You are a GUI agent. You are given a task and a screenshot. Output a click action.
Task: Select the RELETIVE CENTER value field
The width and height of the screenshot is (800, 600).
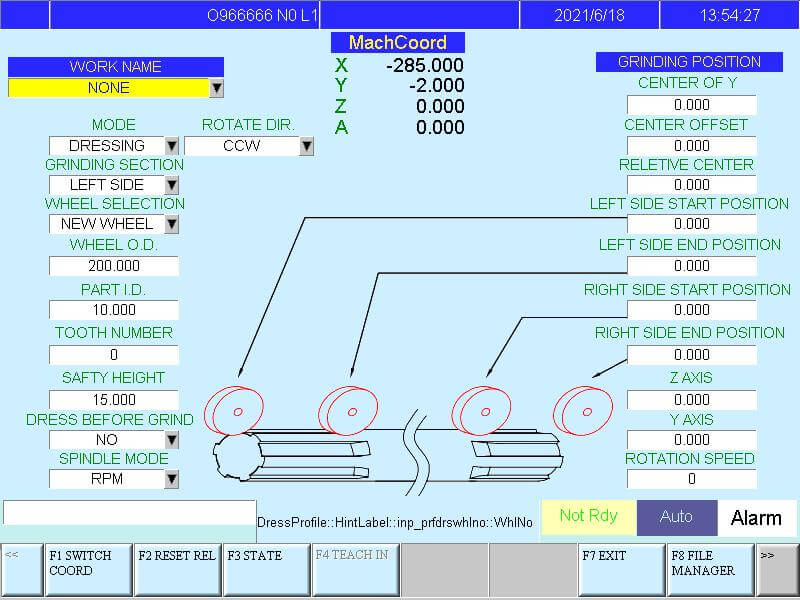[692, 185]
